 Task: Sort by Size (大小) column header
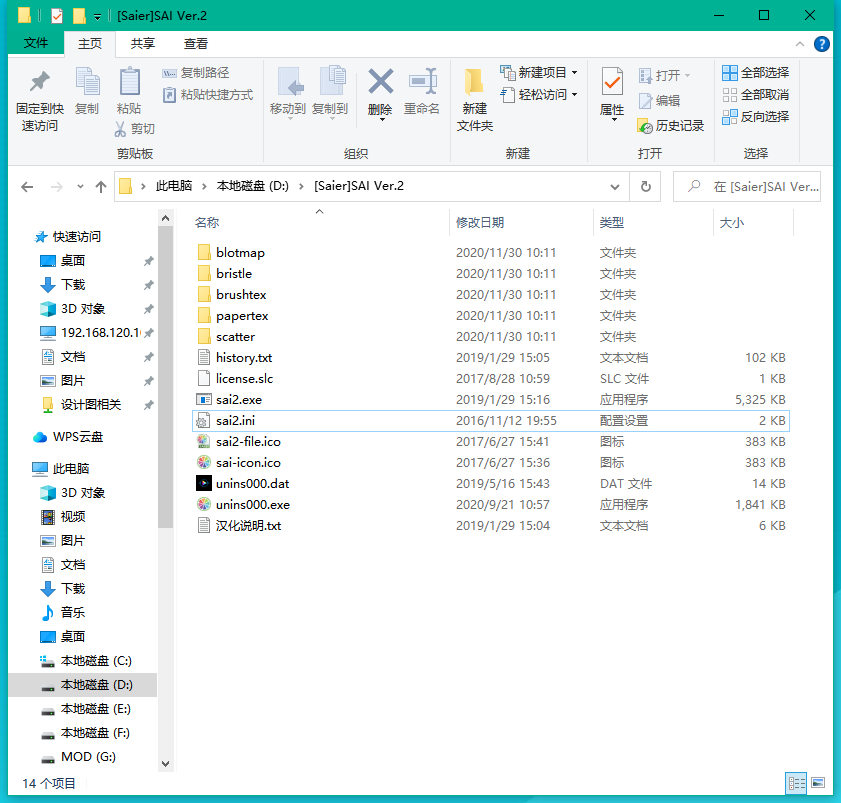point(732,223)
